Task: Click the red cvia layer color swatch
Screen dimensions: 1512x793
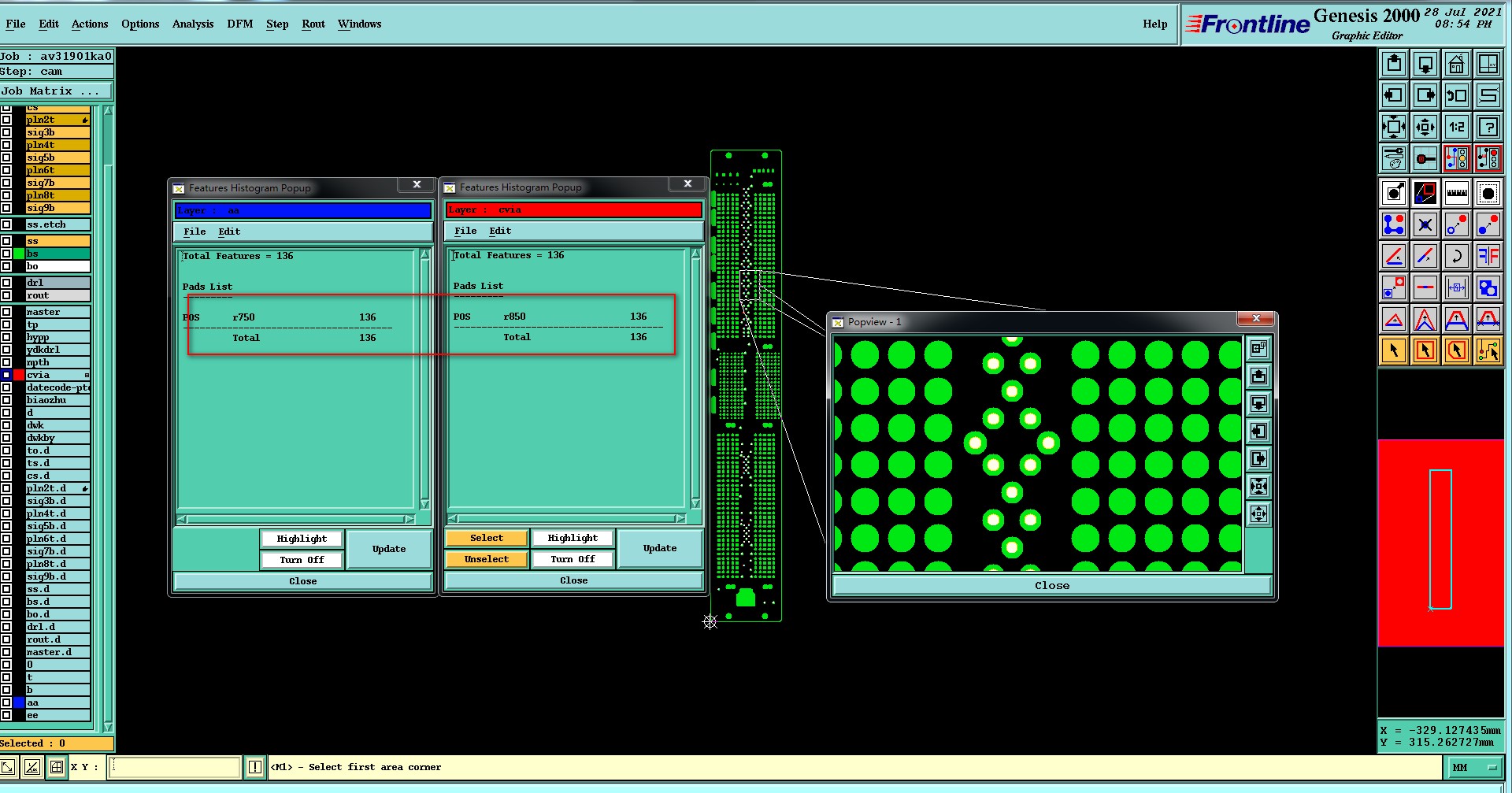Action: click(19, 375)
